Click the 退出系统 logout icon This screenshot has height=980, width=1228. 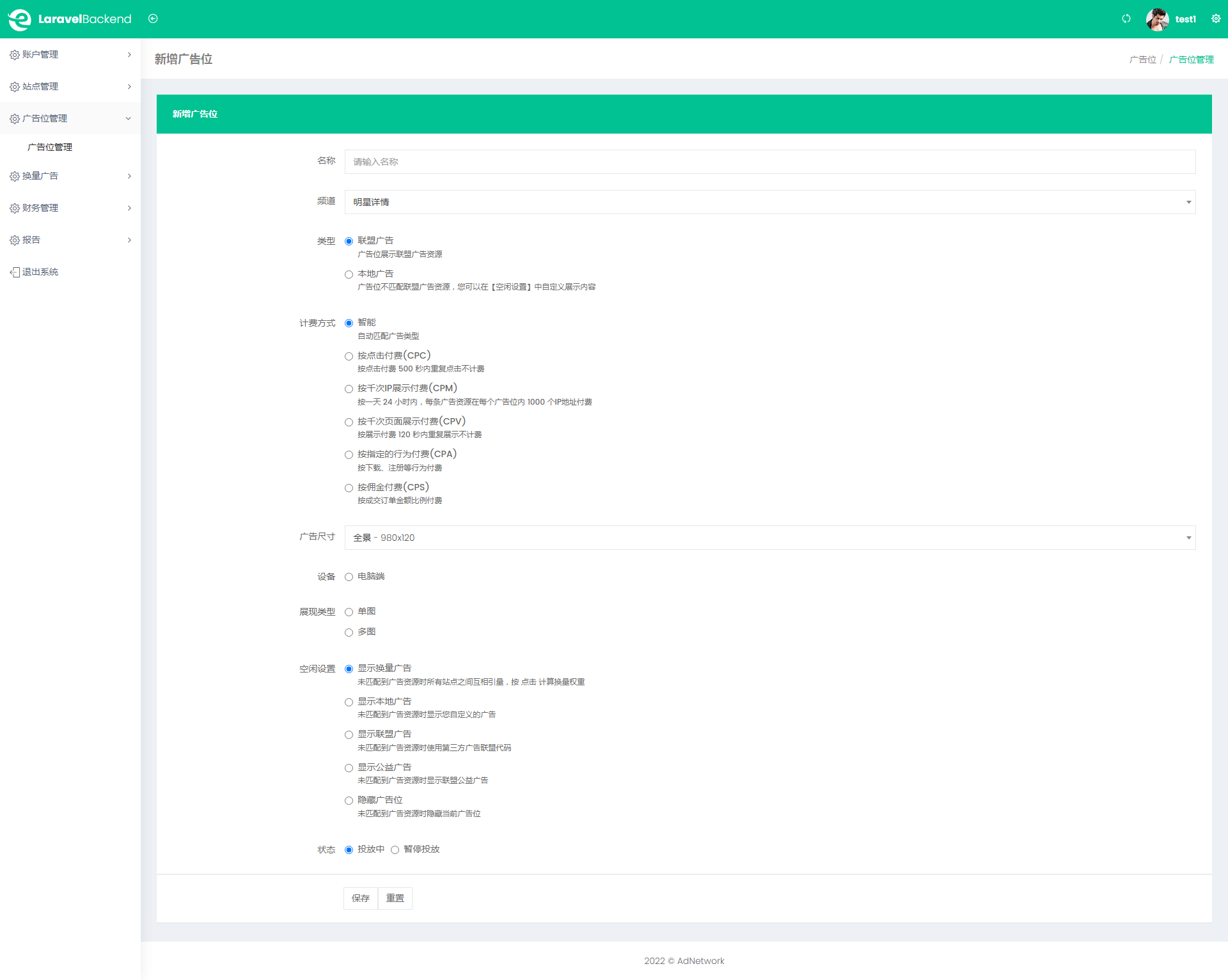pos(15,272)
